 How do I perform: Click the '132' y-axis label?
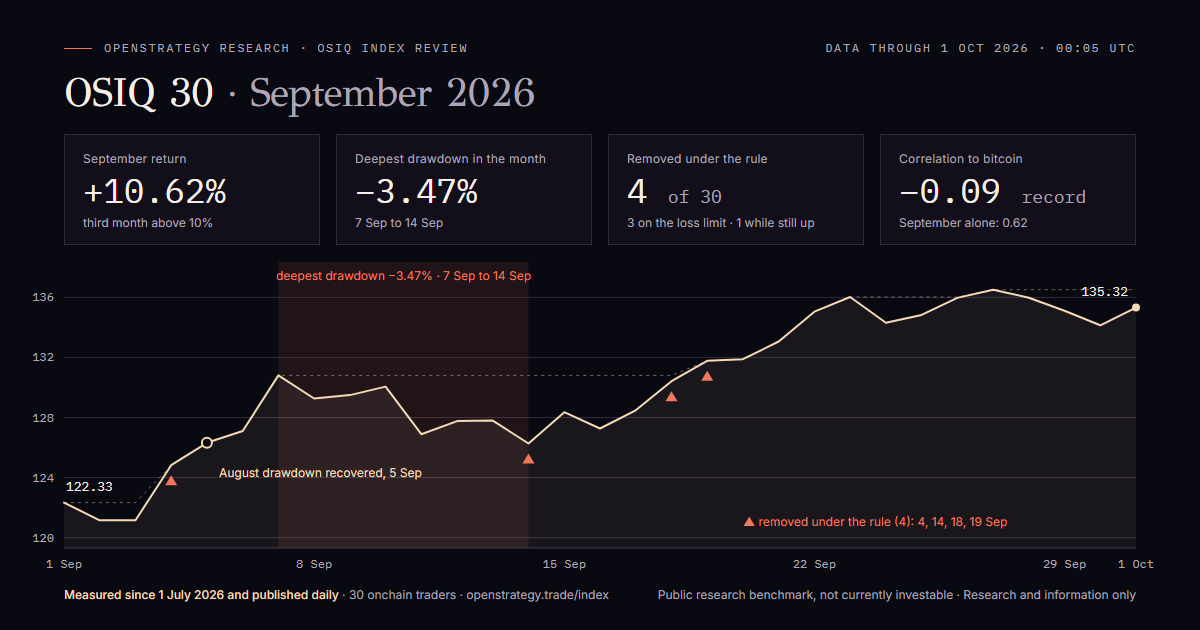(x=43, y=357)
